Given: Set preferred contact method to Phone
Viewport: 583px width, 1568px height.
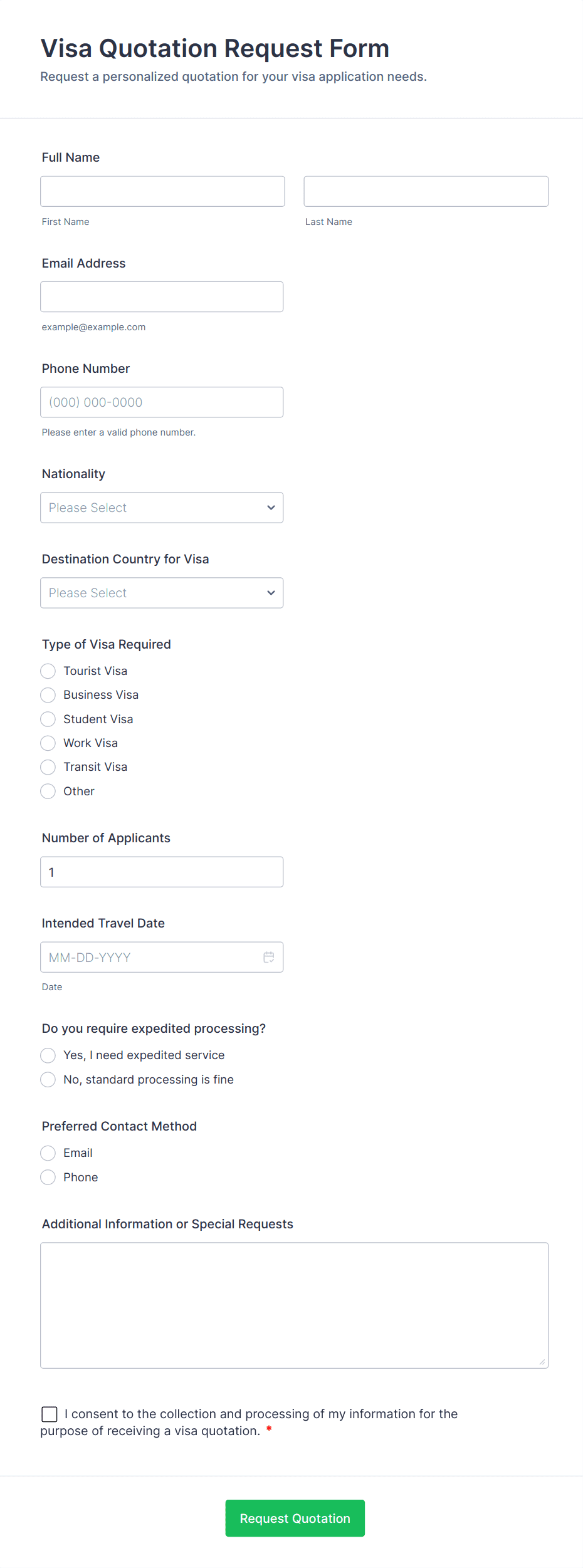Looking at the screenshot, I should click(x=48, y=1178).
